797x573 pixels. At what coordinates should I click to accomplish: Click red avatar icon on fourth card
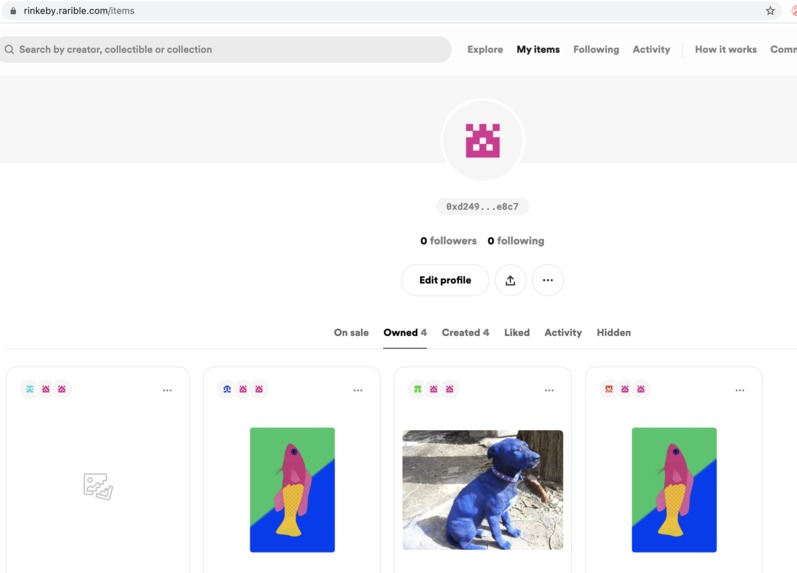point(608,389)
